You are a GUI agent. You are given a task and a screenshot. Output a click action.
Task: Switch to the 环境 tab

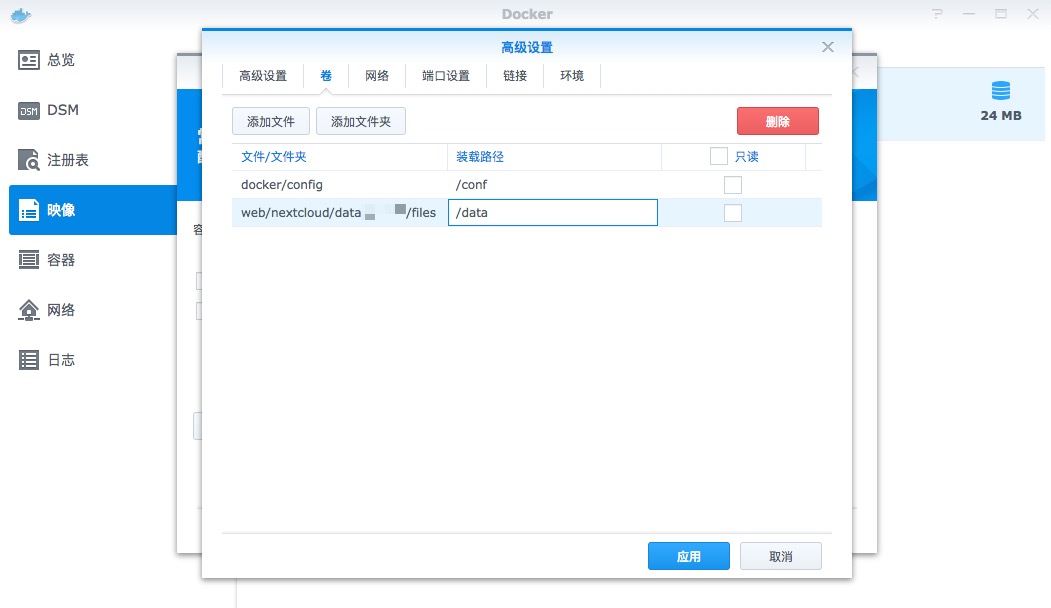[572, 76]
